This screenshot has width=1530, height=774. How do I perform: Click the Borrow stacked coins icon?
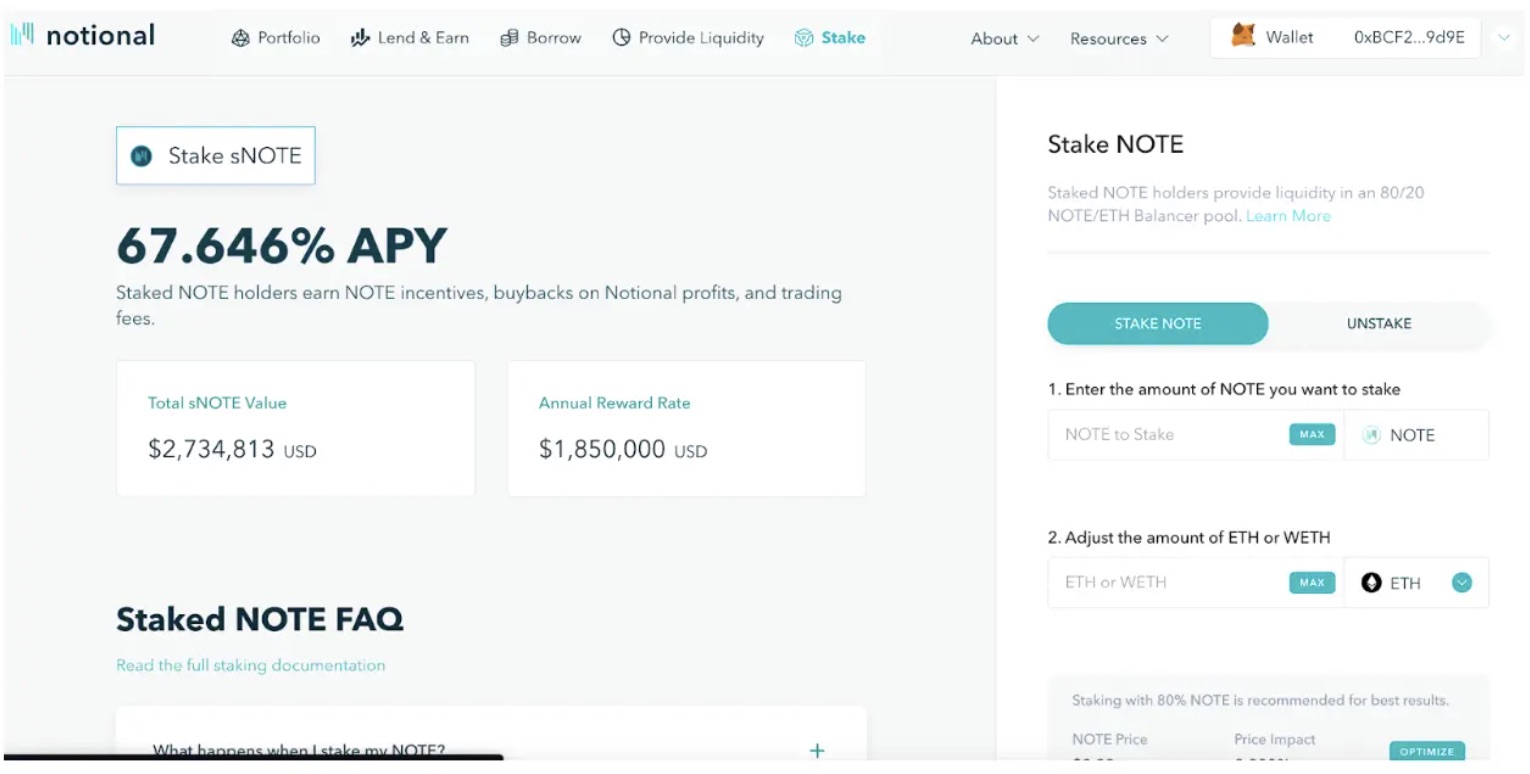tap(508, 37)
